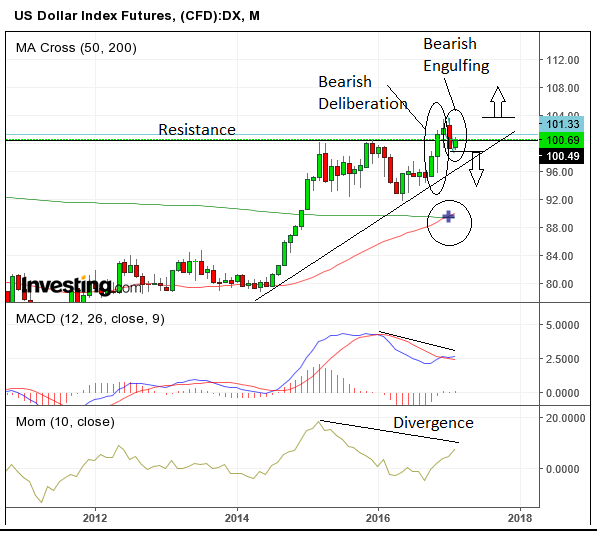The image size is (605, 551).
Task: Click the 2016 label on time axis
Action: point(379,518)
